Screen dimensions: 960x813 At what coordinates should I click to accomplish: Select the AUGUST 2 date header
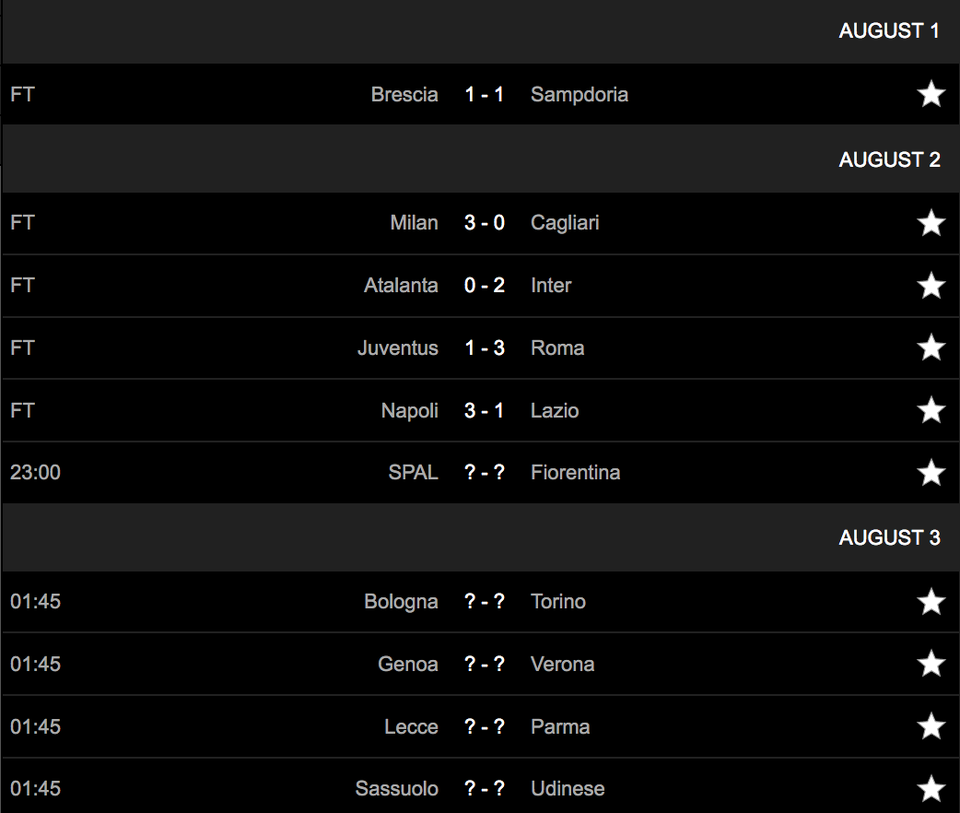[x=889, y=160]
